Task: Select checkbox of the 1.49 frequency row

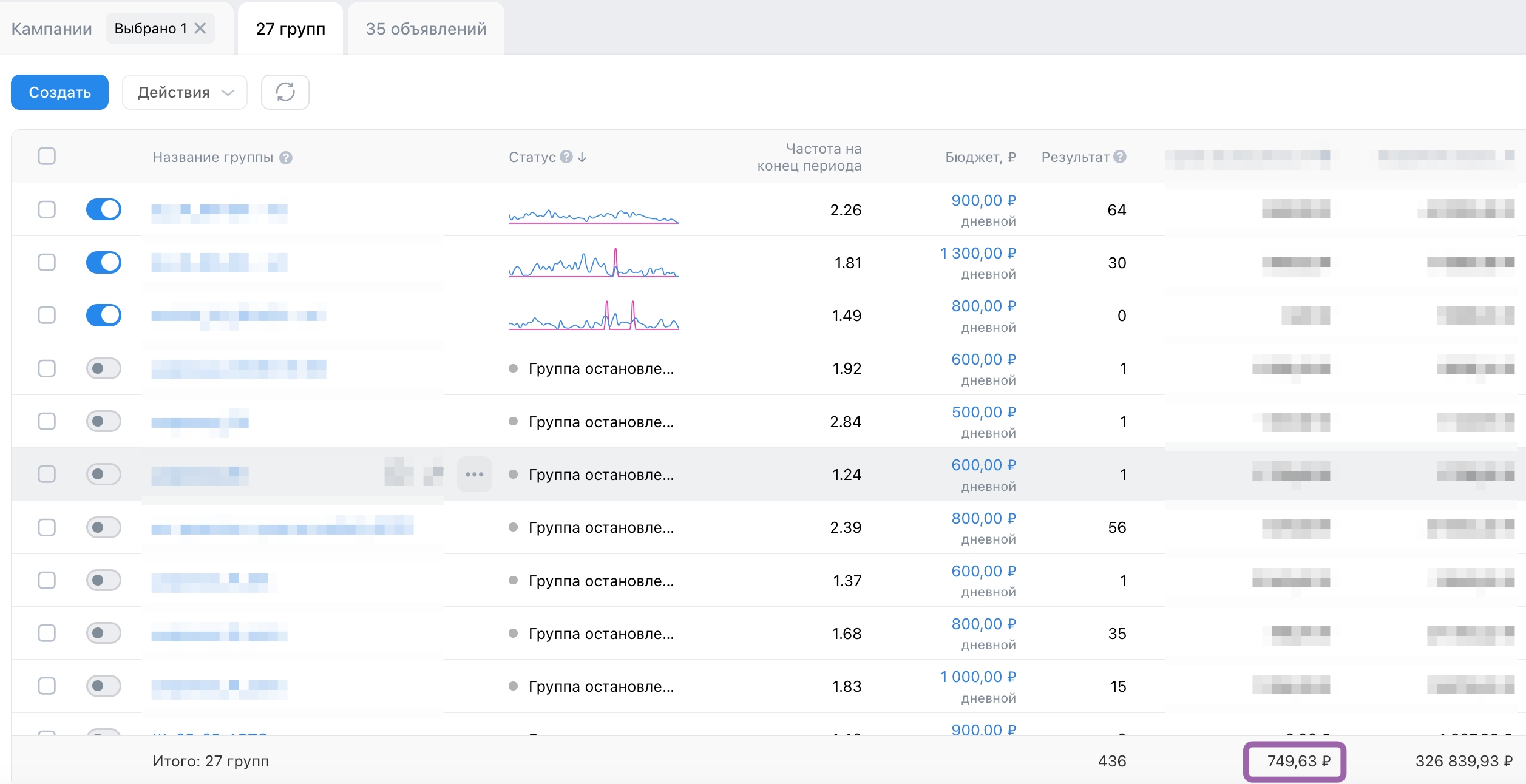Action: point(47,315)
